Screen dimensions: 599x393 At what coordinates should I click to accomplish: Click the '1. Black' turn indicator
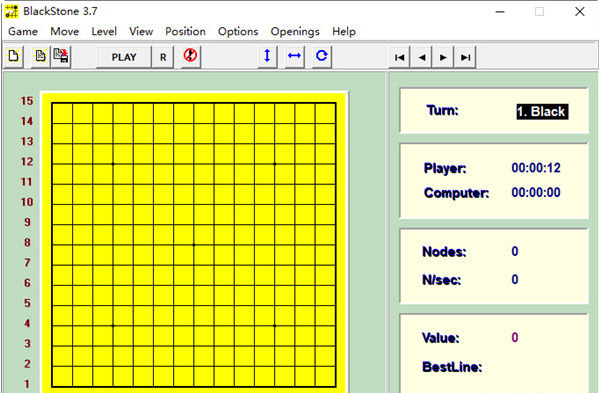[542, 112]
